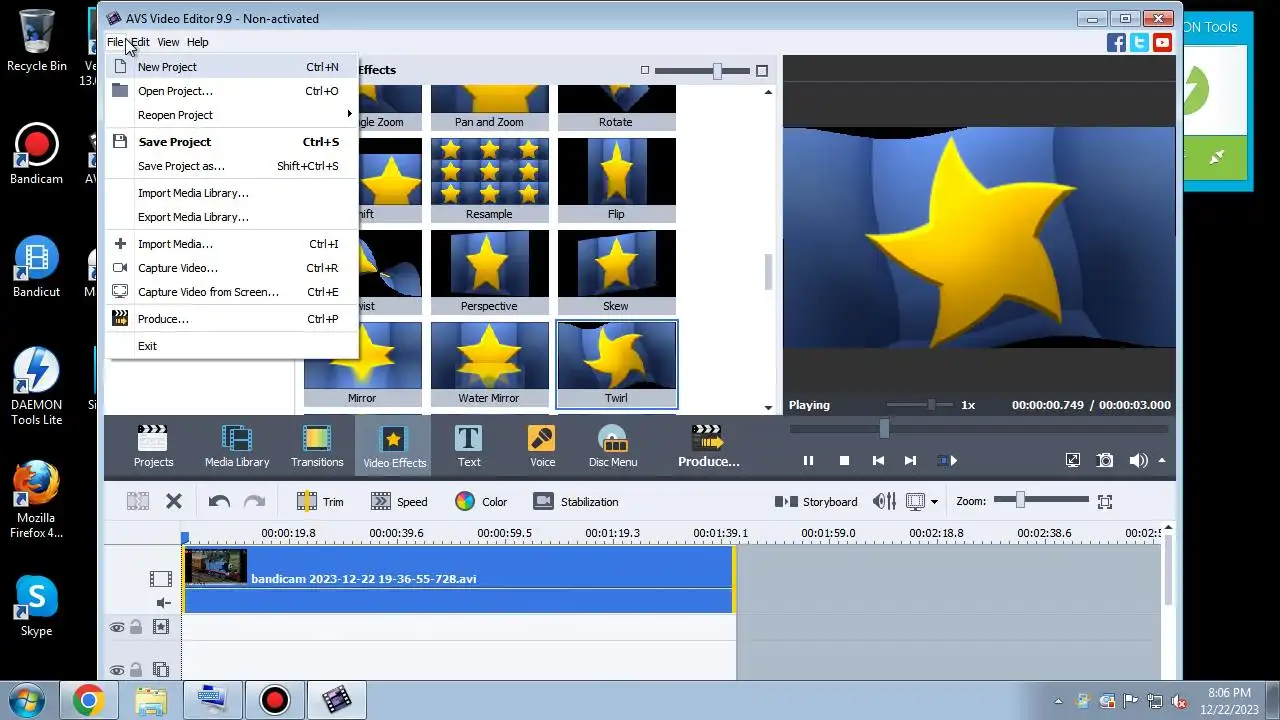Toggle Storyboard view
The height and width of the screenshot is (720, 1280).
[x=816, y=501]
